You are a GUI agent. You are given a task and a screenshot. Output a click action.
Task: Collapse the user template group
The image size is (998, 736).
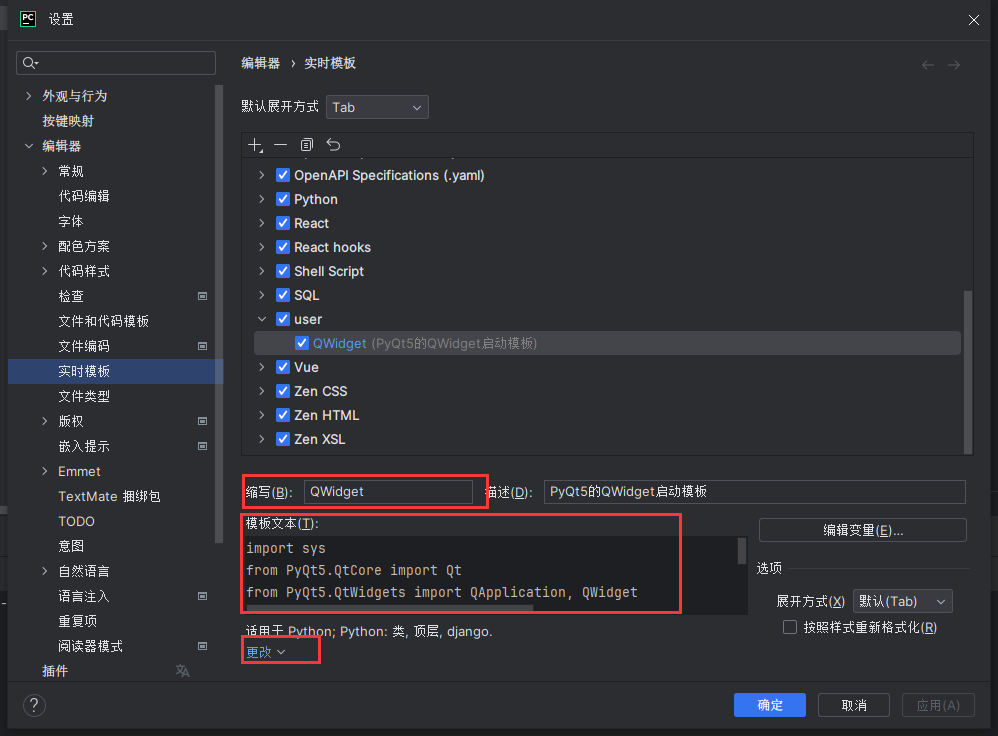pos(262,319)
